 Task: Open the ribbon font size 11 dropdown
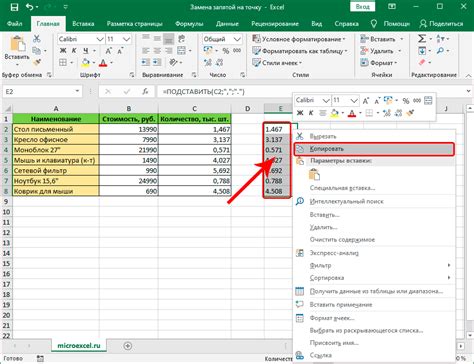126,39
